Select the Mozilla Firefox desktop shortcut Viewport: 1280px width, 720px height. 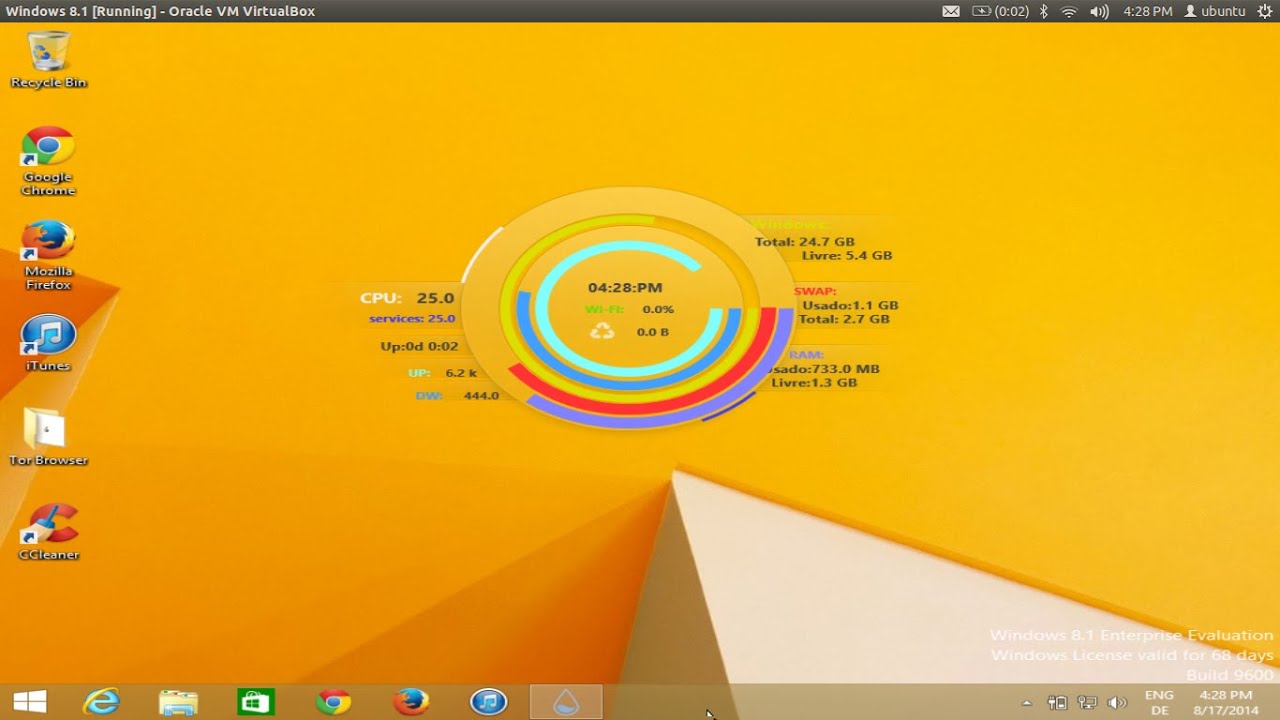tap(48, 255)
